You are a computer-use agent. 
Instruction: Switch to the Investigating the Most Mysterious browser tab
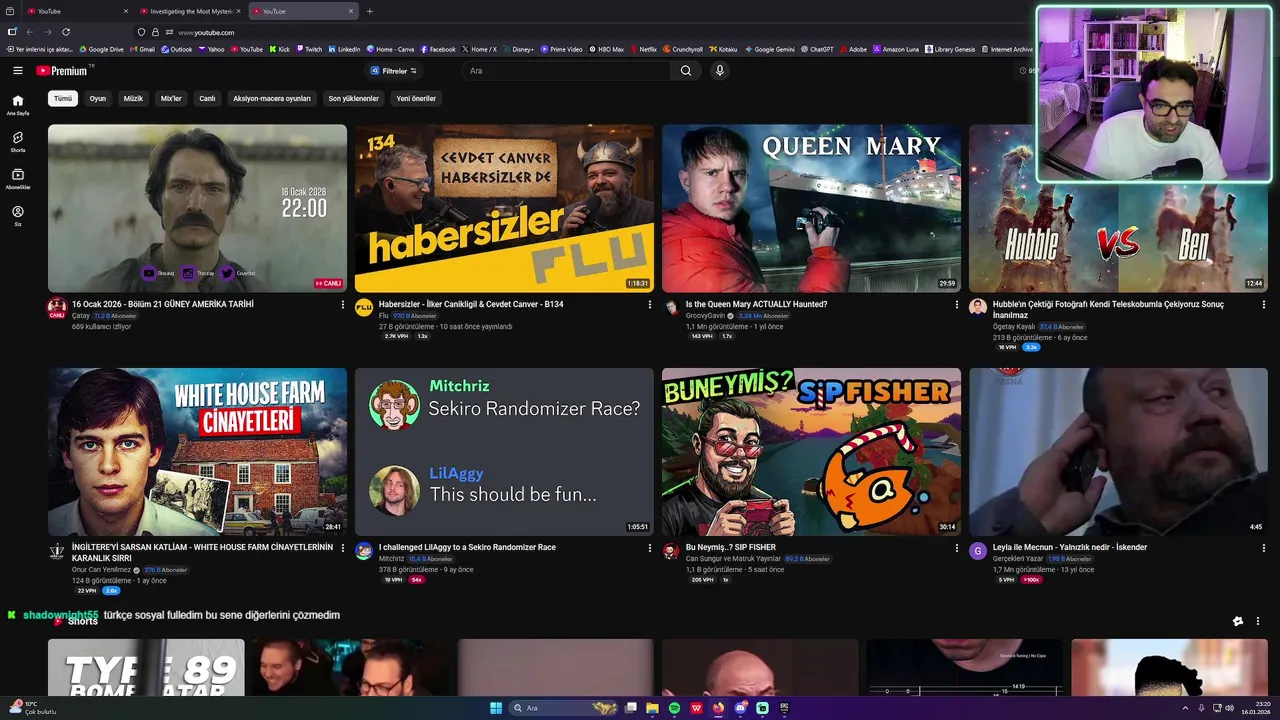190,11
